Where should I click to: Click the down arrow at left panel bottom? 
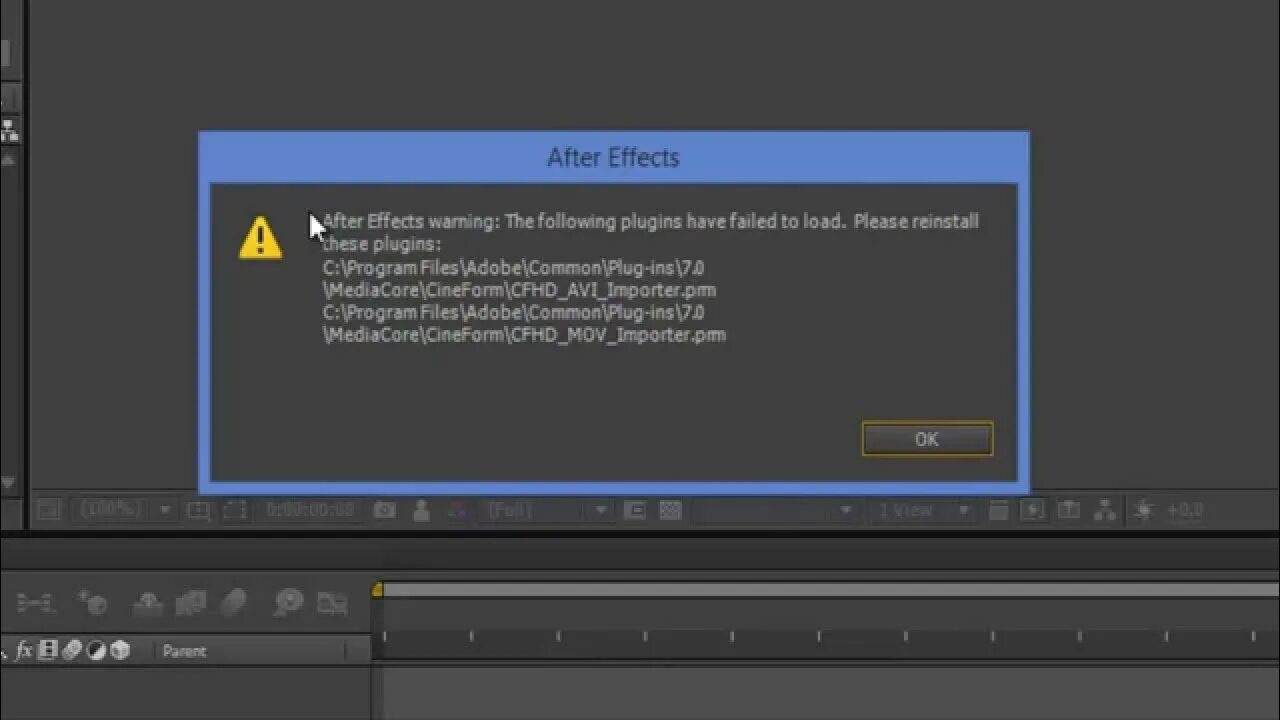(x=8, y=484)
